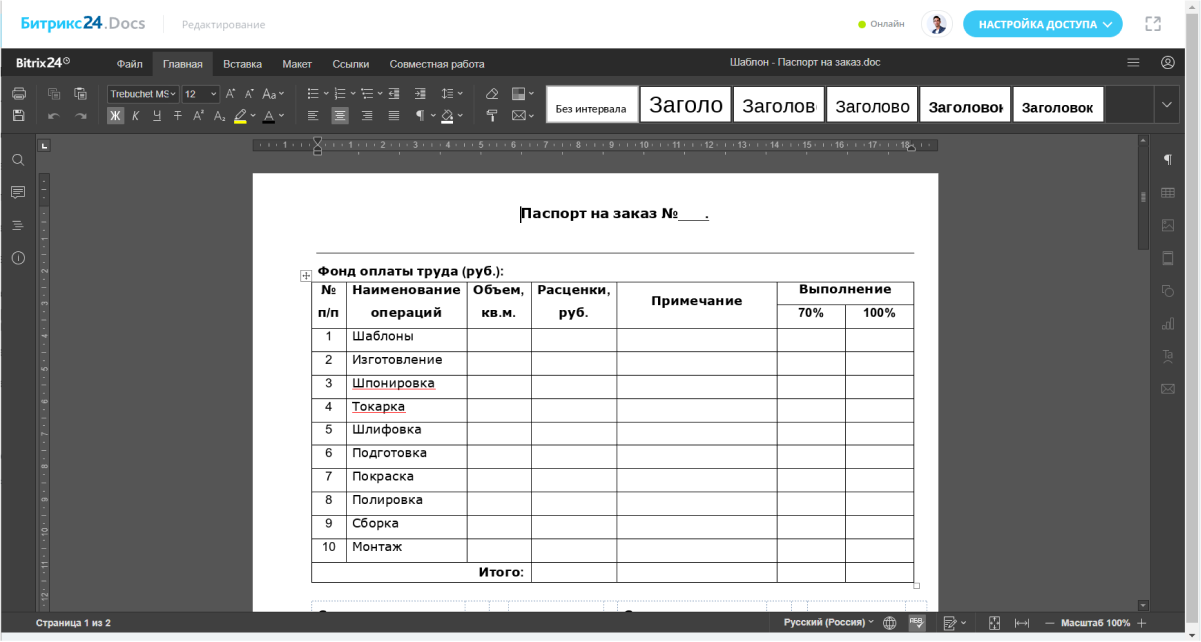The width and height of the screenshot is (1201, 642).
Task: Open Table settings in right sidebar
Action: point(1167,193)
